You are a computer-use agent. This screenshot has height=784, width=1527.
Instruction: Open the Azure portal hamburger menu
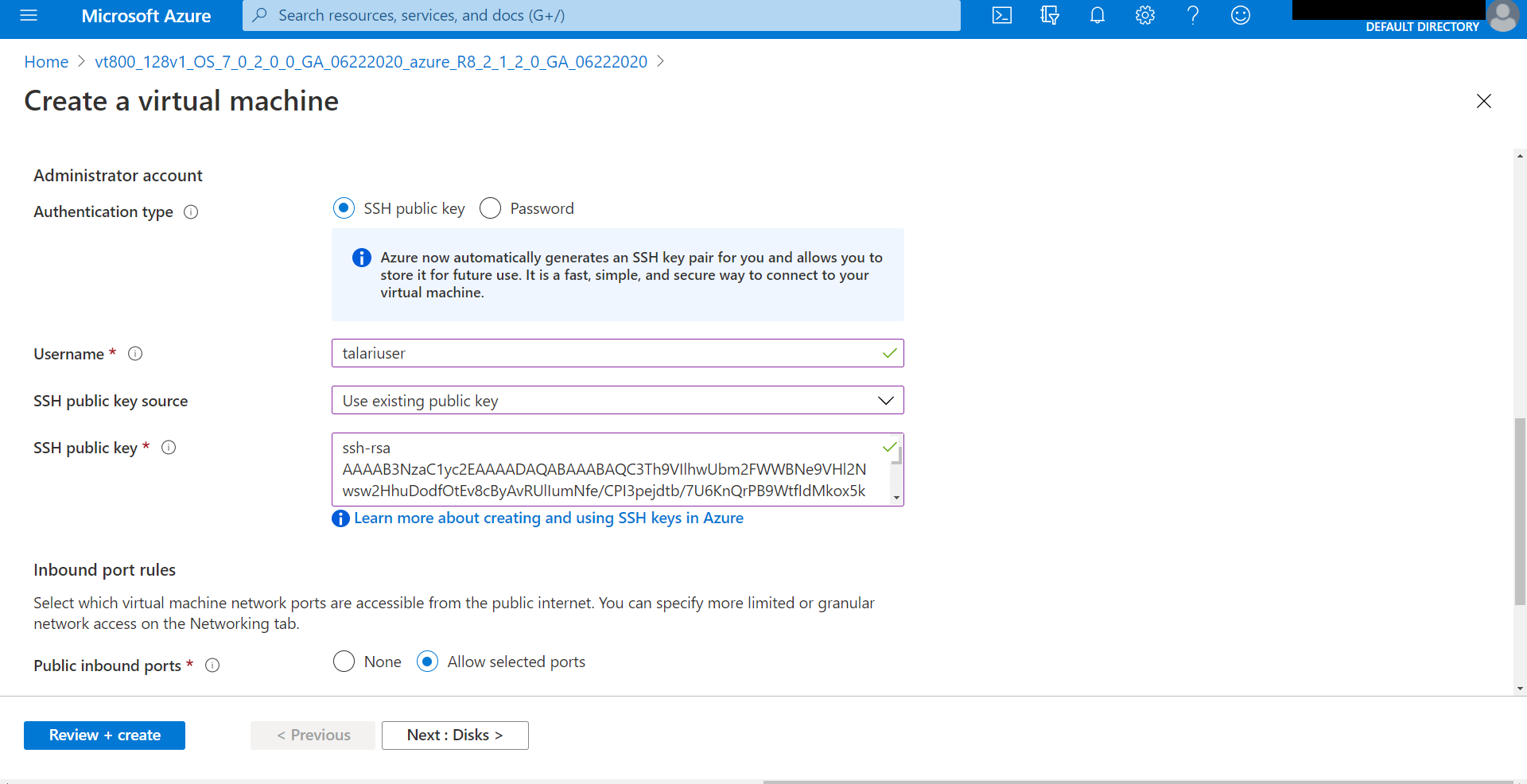pos(29,15)
